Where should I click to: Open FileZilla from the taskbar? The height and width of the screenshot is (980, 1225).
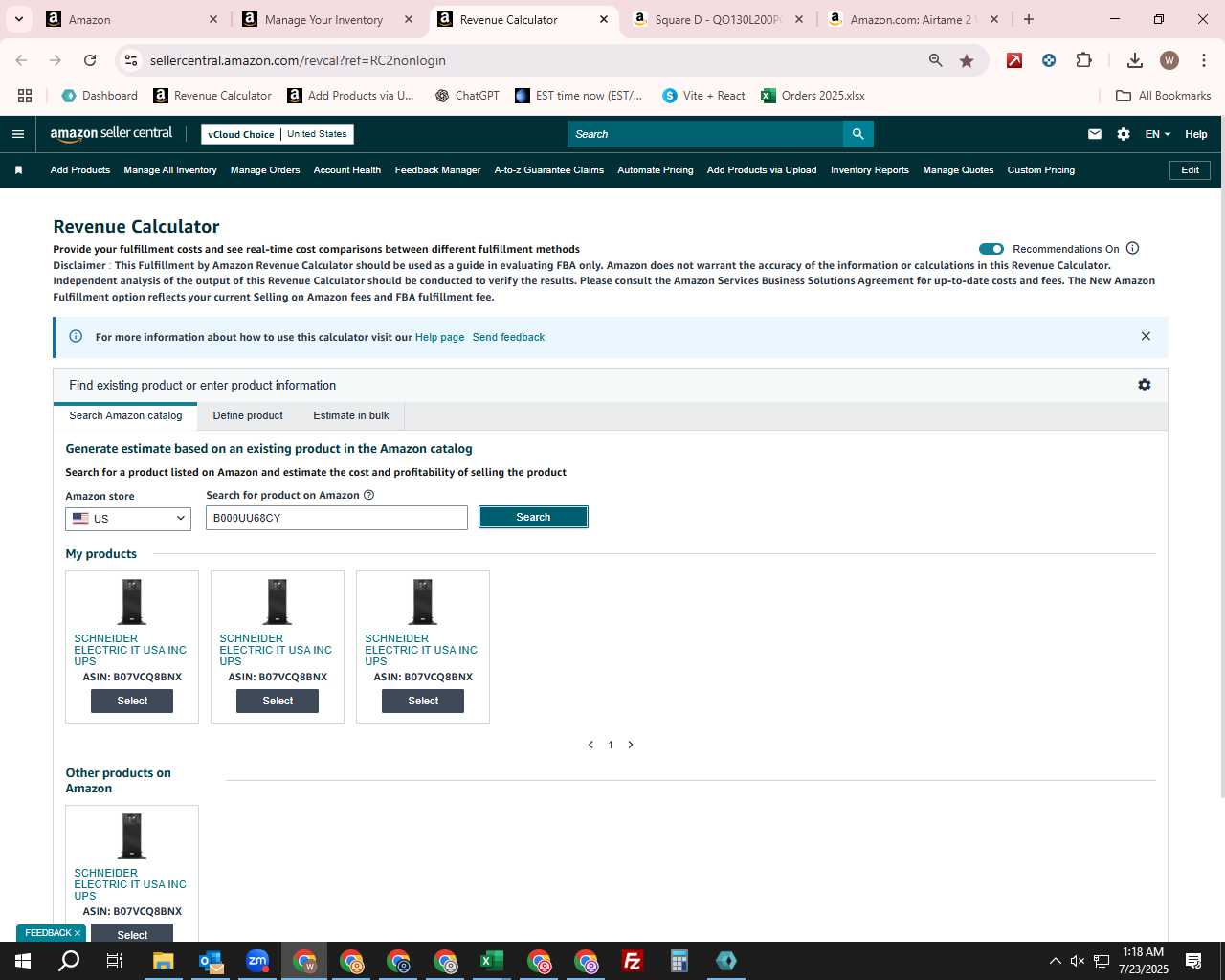click(633, 961)
